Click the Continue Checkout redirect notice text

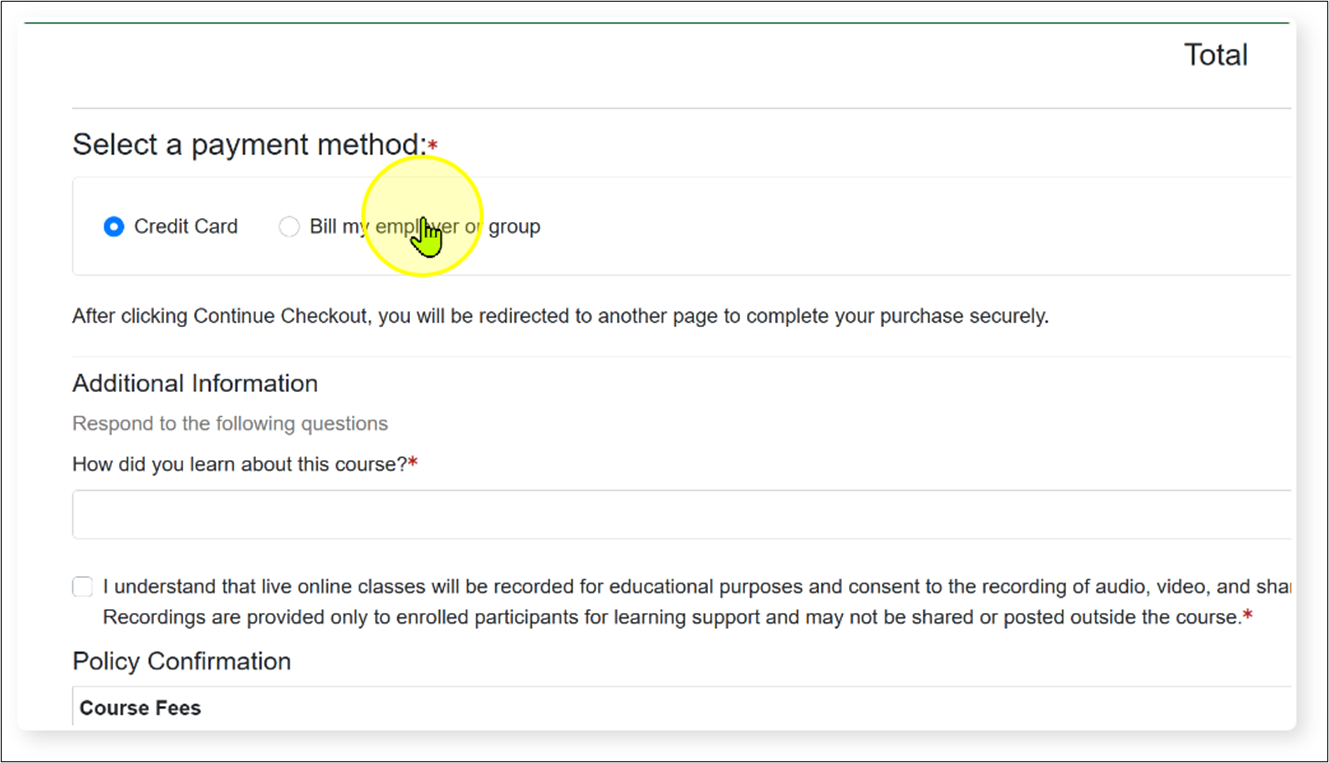tap(560, 316)
